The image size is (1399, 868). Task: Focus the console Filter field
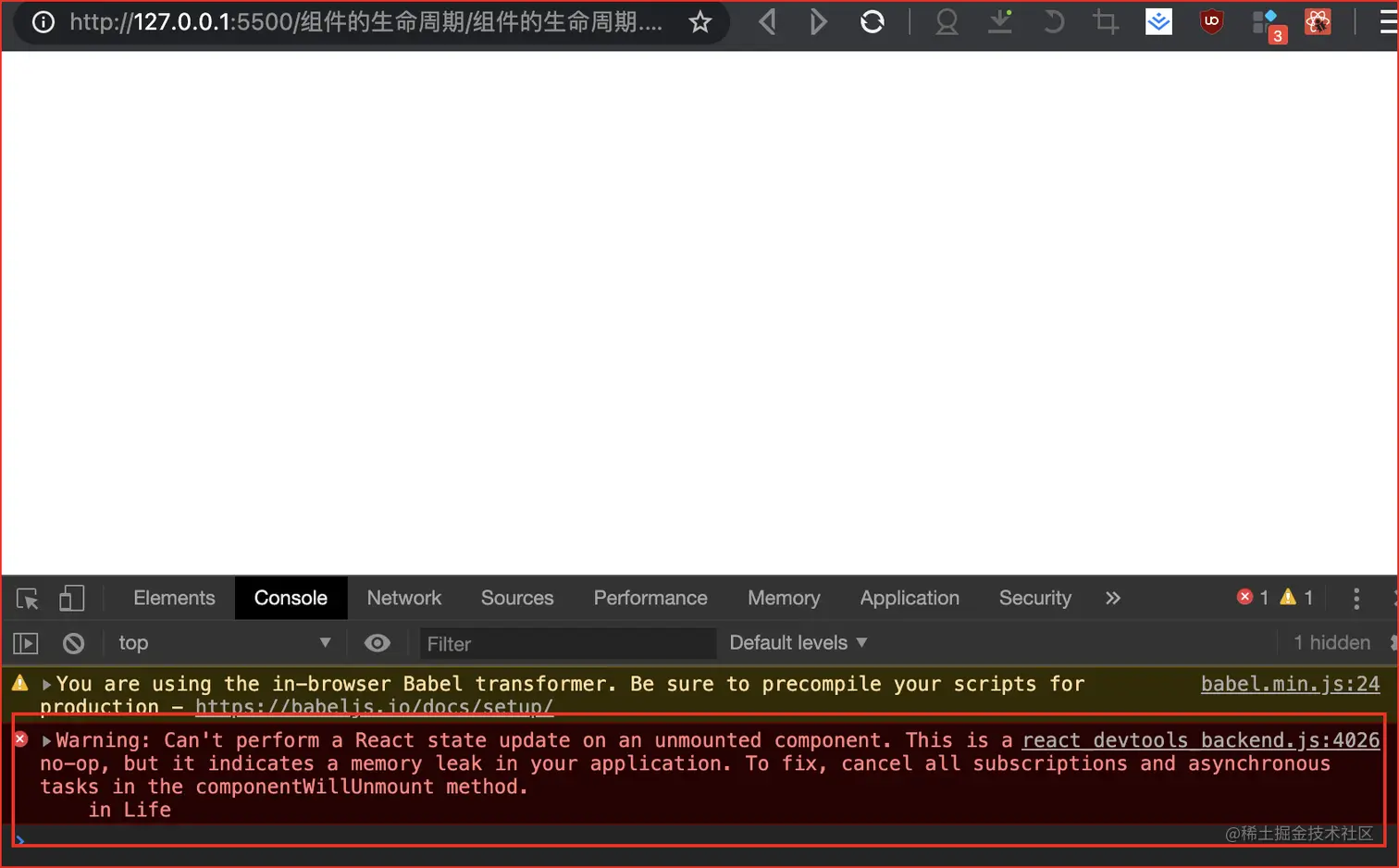coord(568,643)
